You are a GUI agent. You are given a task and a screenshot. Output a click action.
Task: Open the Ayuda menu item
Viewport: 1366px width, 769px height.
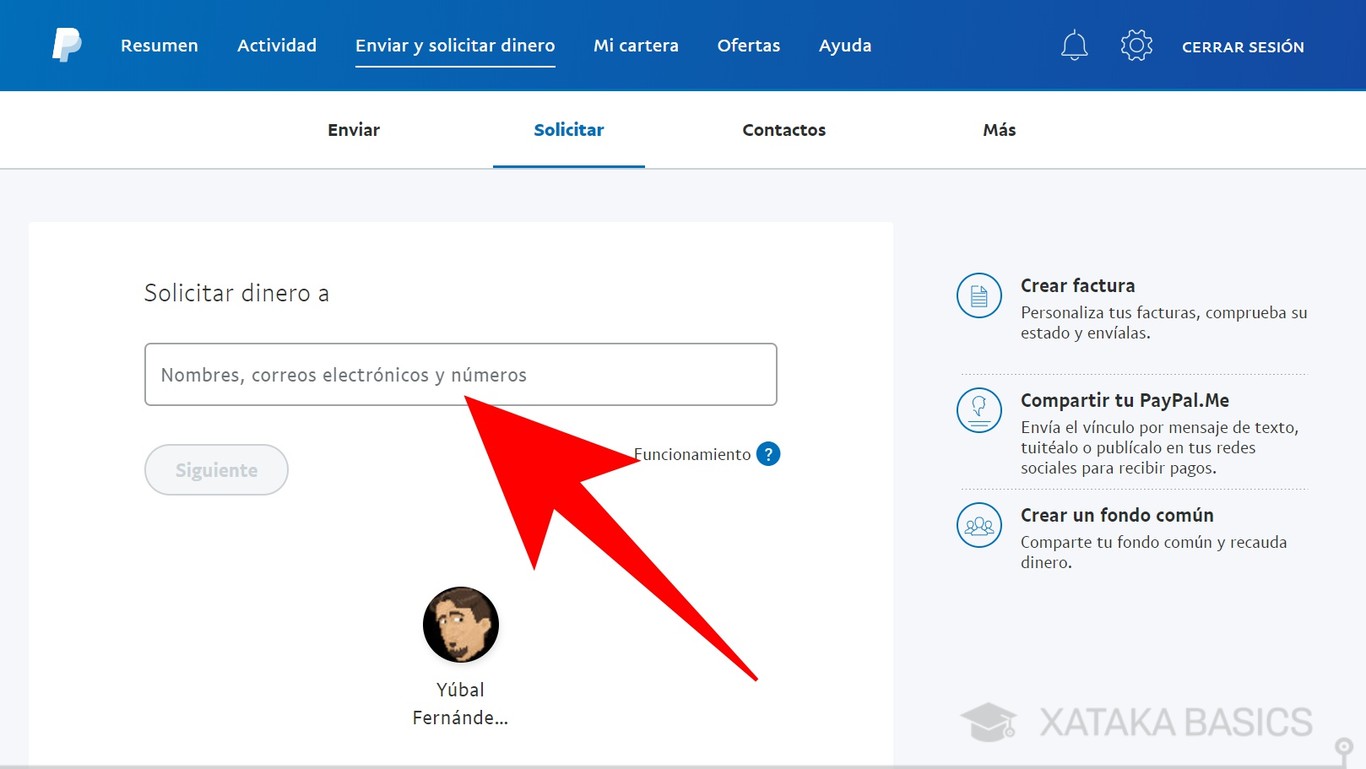pos(845,46)
